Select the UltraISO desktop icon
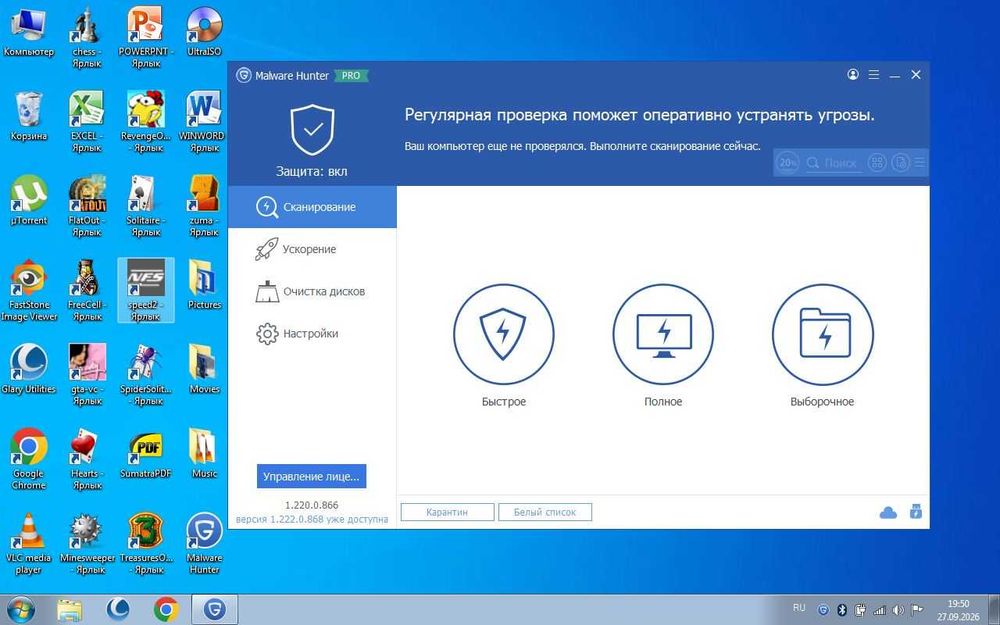Viewport: 1000px width, 625px height. pos(204,32)
